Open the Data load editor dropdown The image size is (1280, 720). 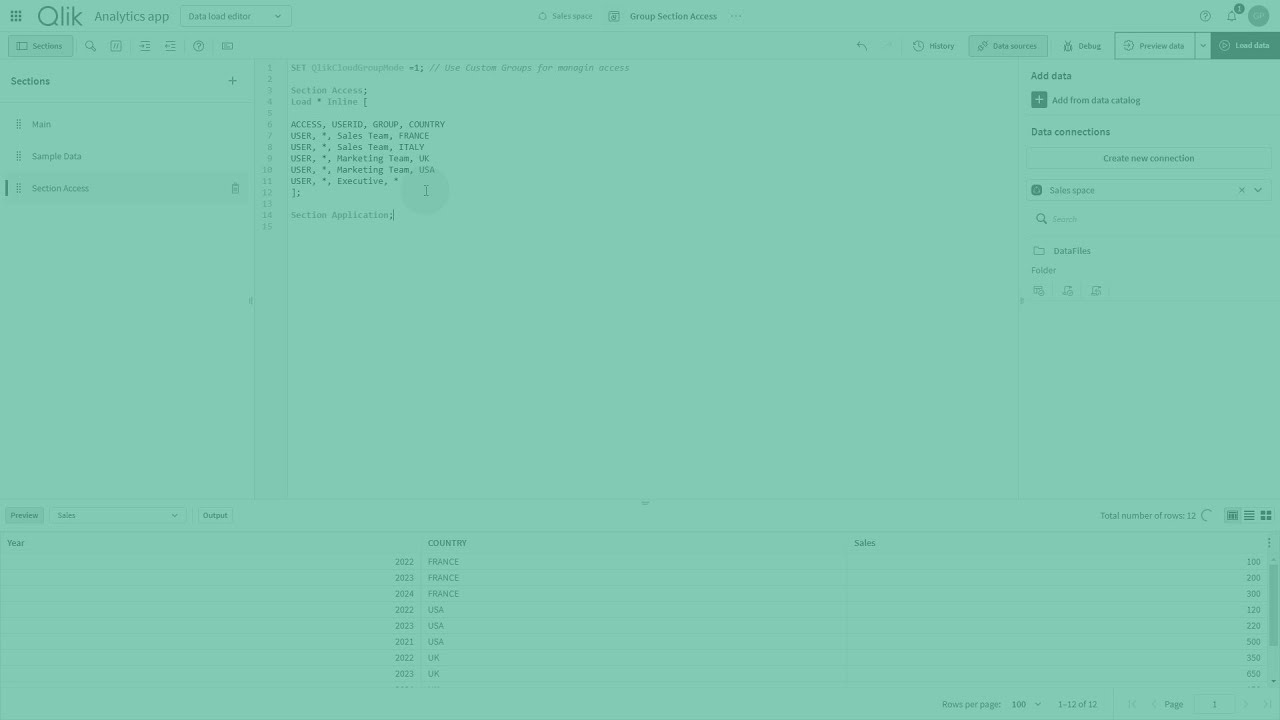235,16
